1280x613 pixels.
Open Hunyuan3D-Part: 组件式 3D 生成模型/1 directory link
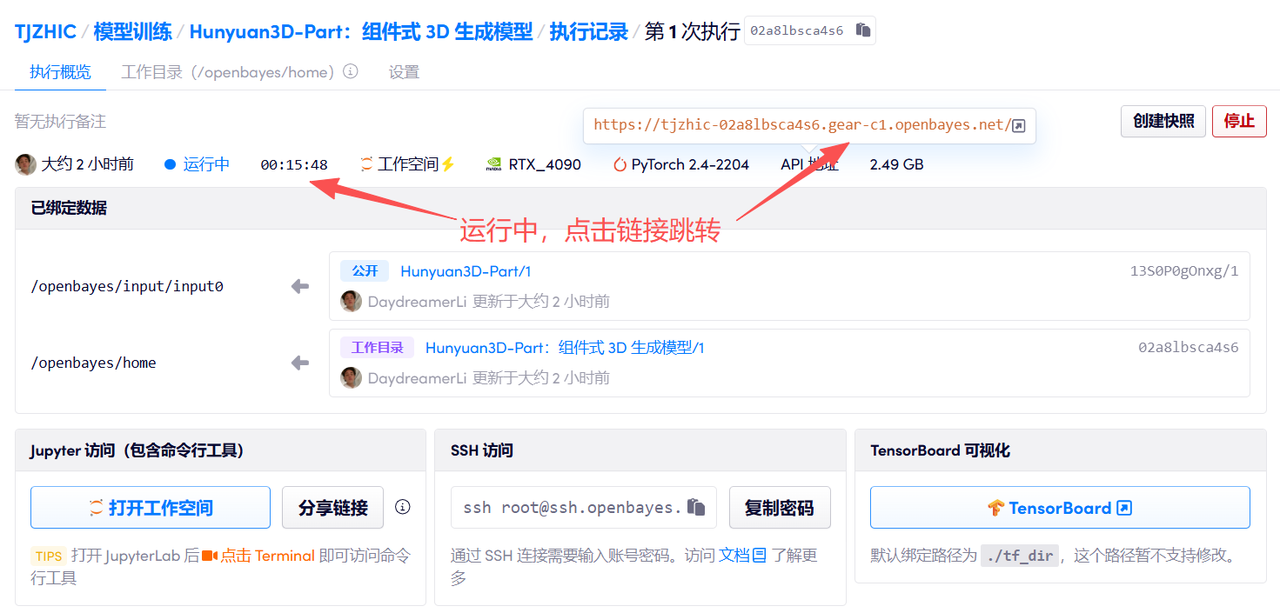[x=565, y=348]
